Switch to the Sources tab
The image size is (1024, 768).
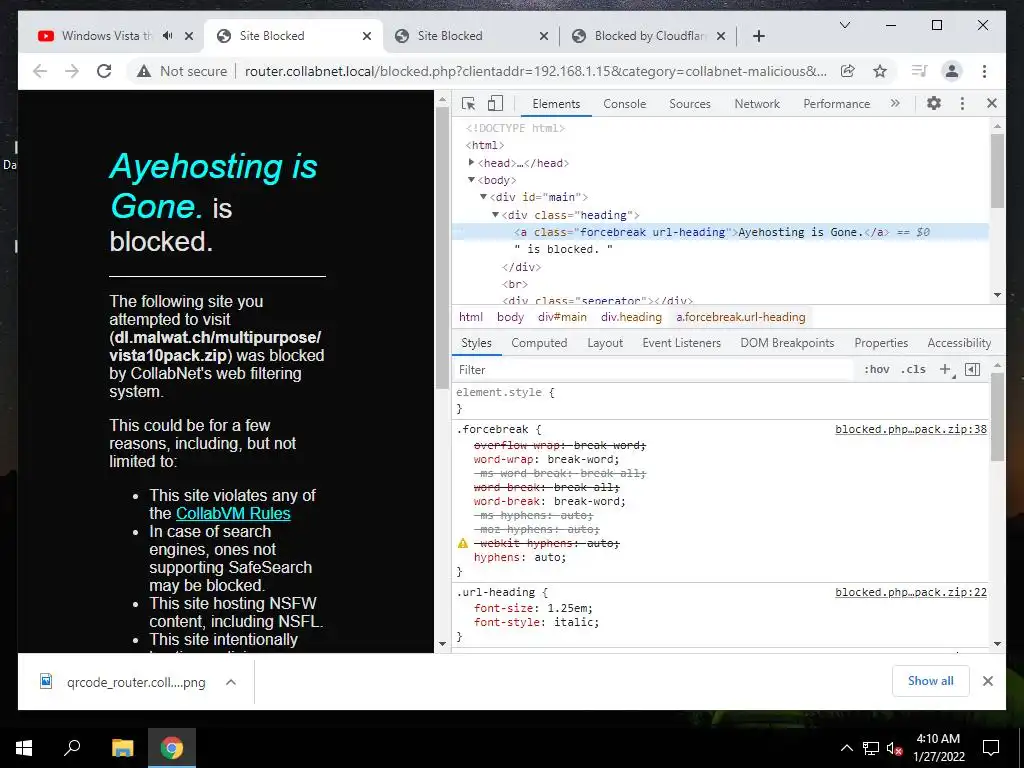pyautogui.click(x=690, y=104)
